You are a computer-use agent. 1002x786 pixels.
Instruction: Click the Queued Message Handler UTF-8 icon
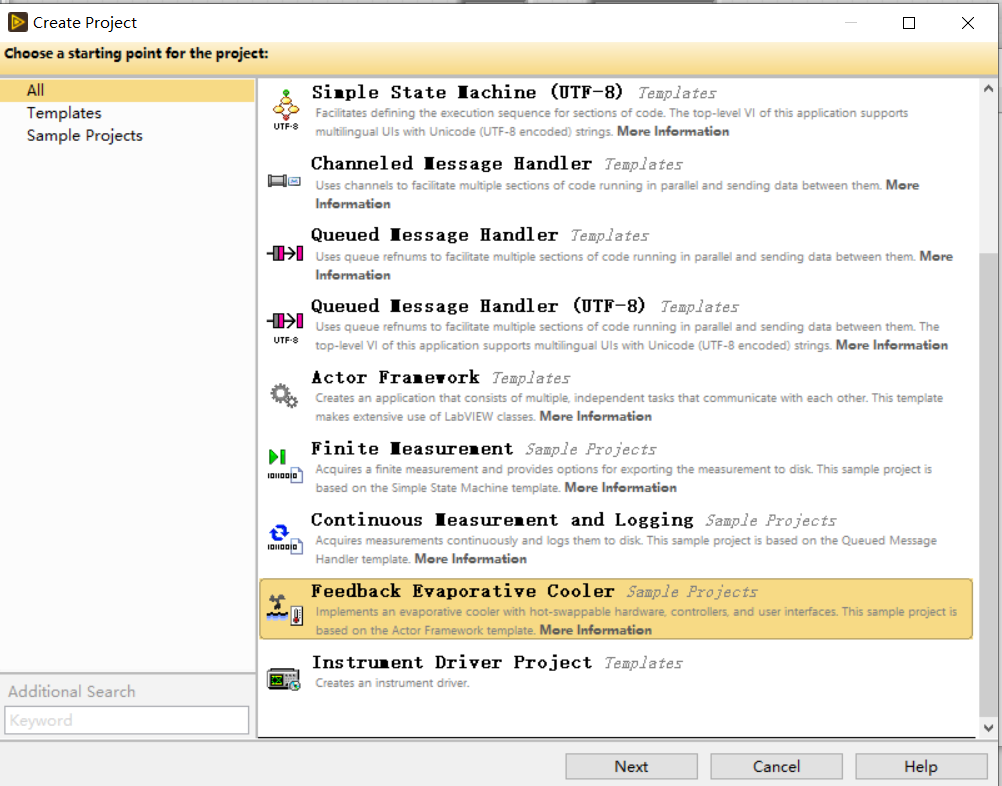(x=285, y=327)
